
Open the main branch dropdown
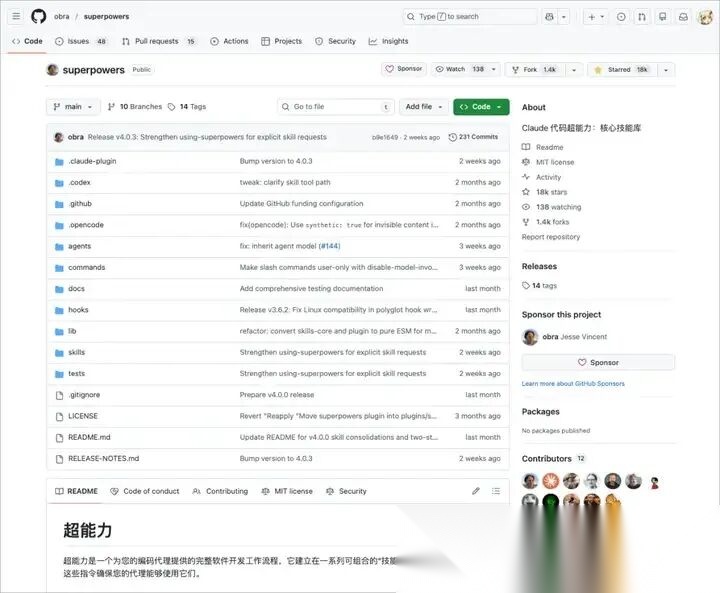pyautogui.click(x=73, y=107)
